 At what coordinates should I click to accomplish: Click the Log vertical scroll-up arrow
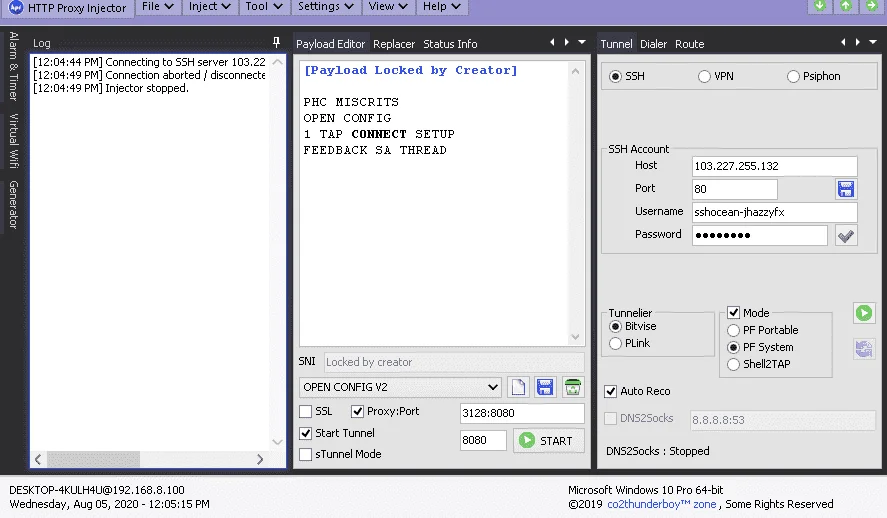pos(277,62)
